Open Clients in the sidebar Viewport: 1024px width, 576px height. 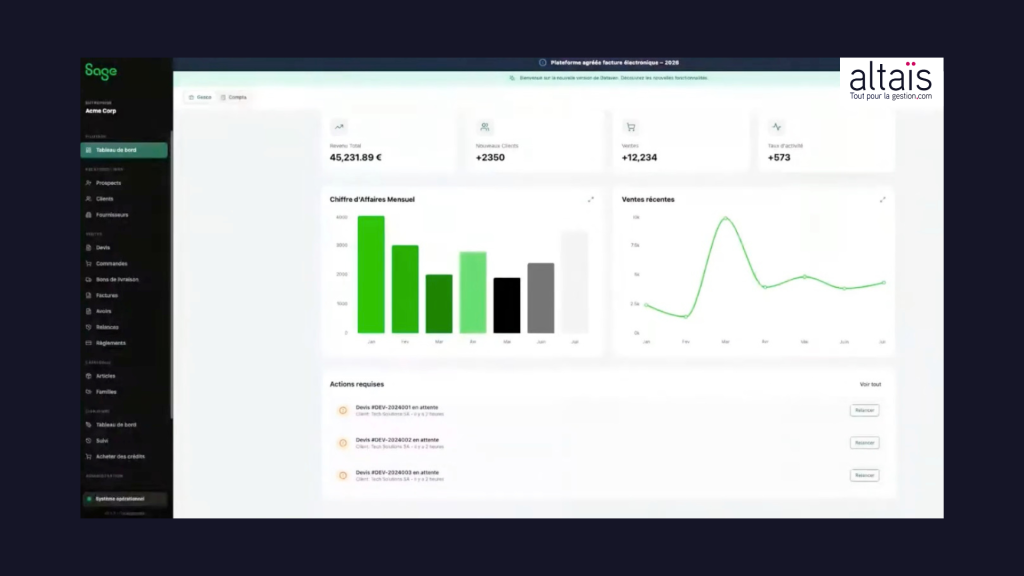tap(104, 199)
